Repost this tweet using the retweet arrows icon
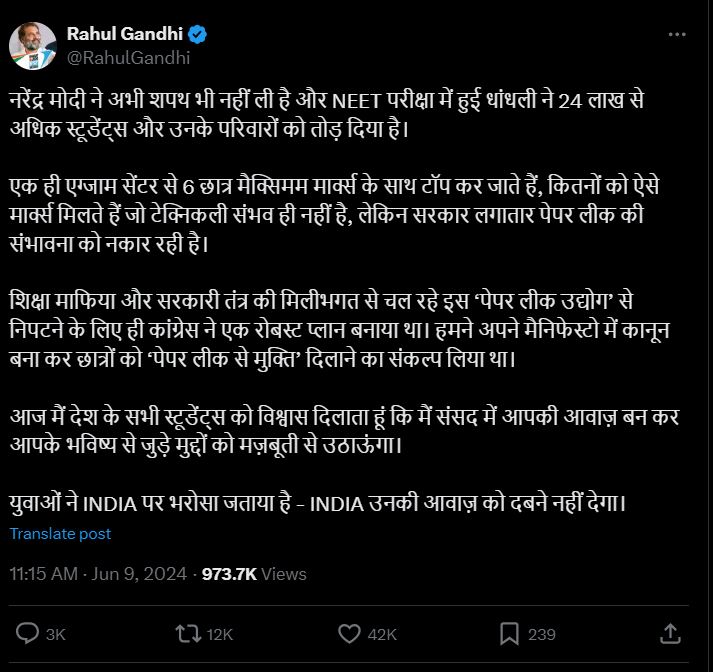Image resolution: width=713 pixels, height=672 pixels. 187,633
